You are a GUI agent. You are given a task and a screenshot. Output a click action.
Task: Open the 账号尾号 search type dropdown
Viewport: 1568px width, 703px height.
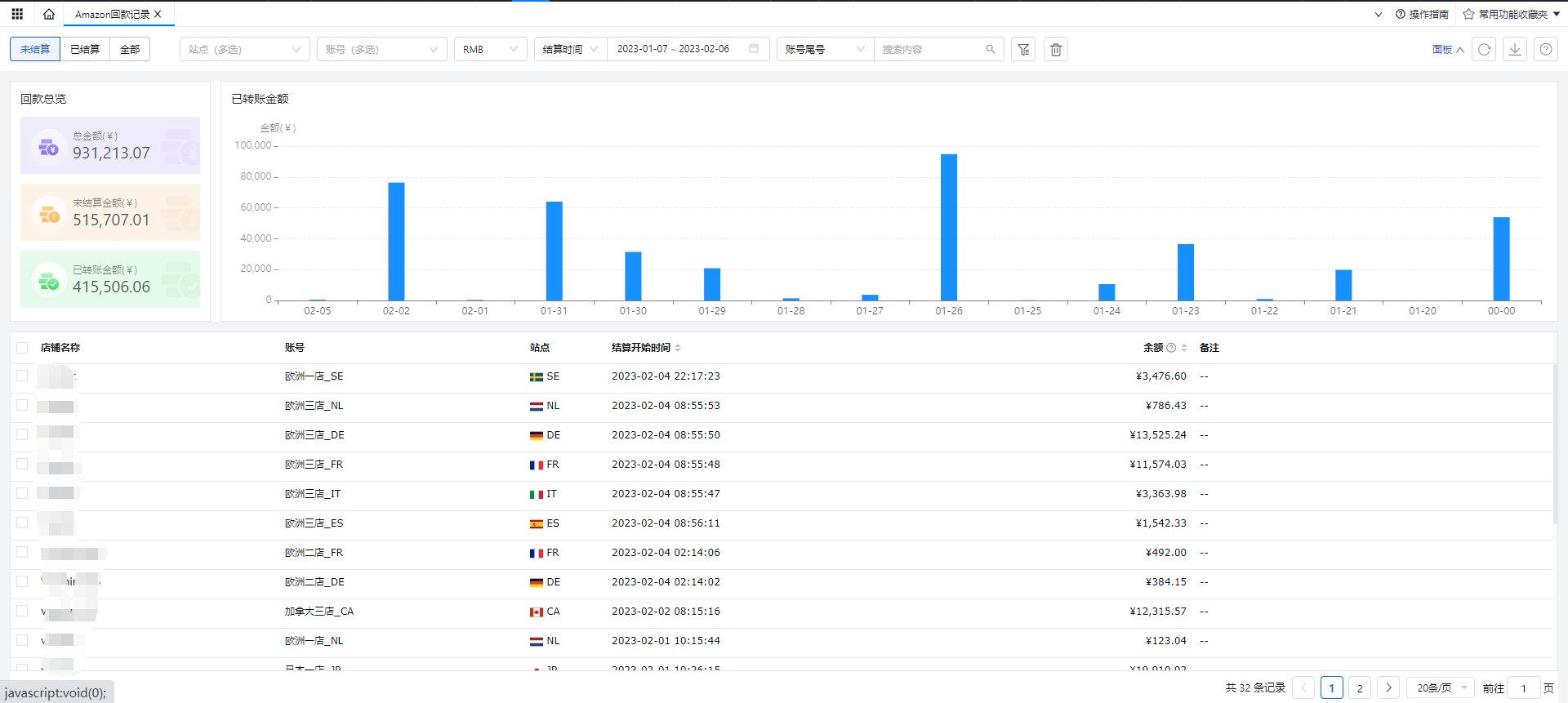(x=826, y=49)
